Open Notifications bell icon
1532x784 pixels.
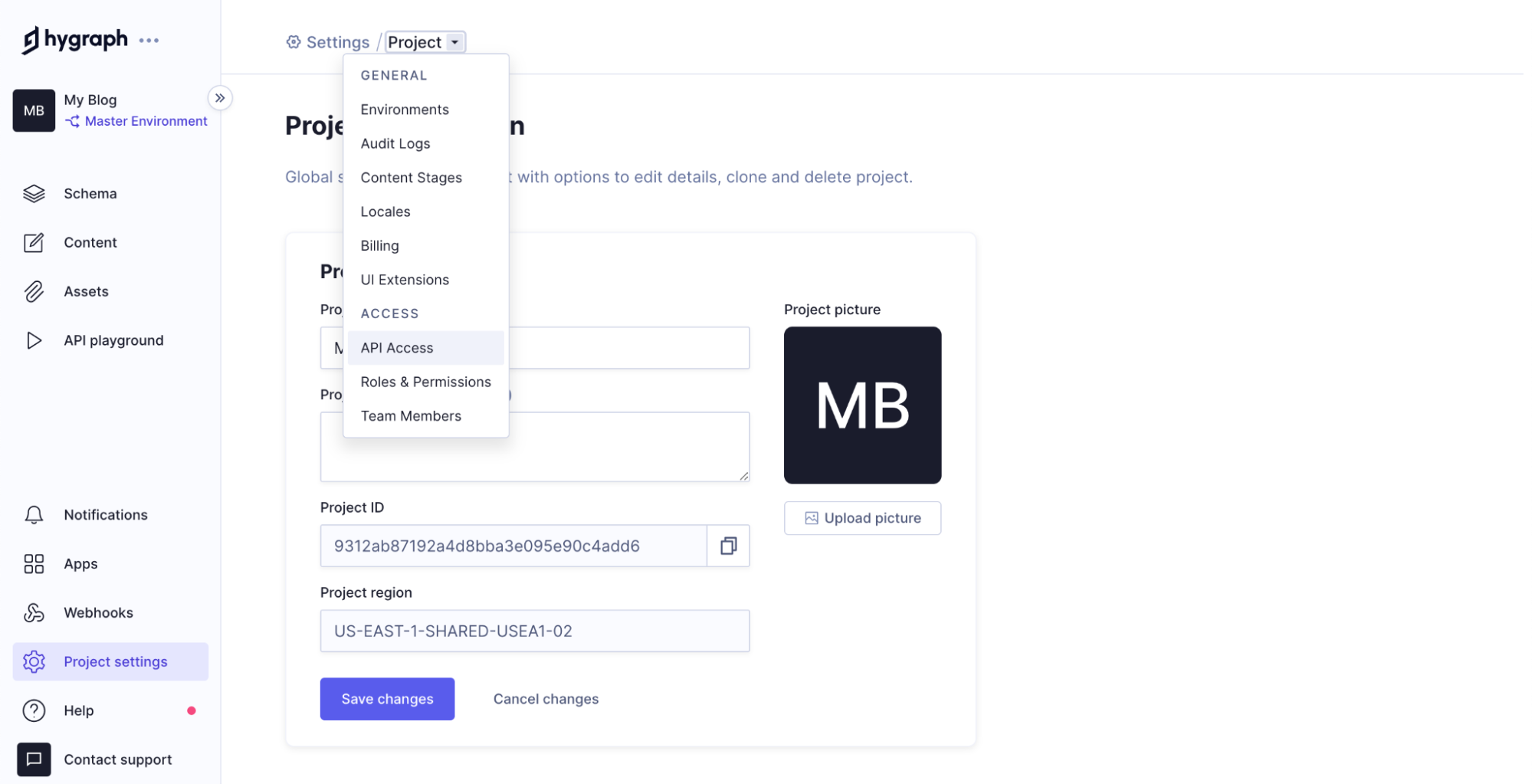tap(34, 515)
